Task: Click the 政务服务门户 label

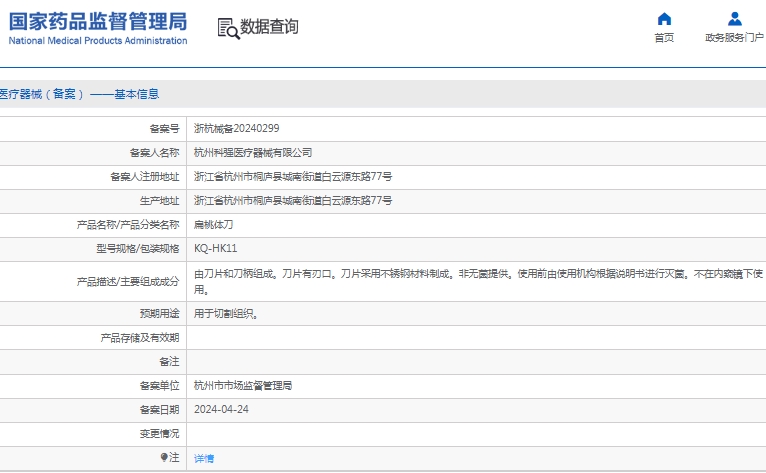Action: click(734, 38)
